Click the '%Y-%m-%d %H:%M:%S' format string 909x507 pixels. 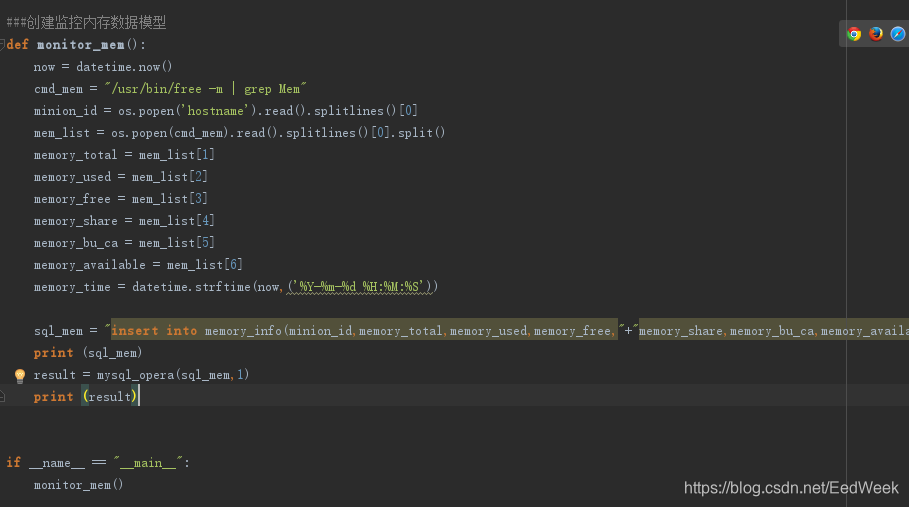tap(359, 287)
